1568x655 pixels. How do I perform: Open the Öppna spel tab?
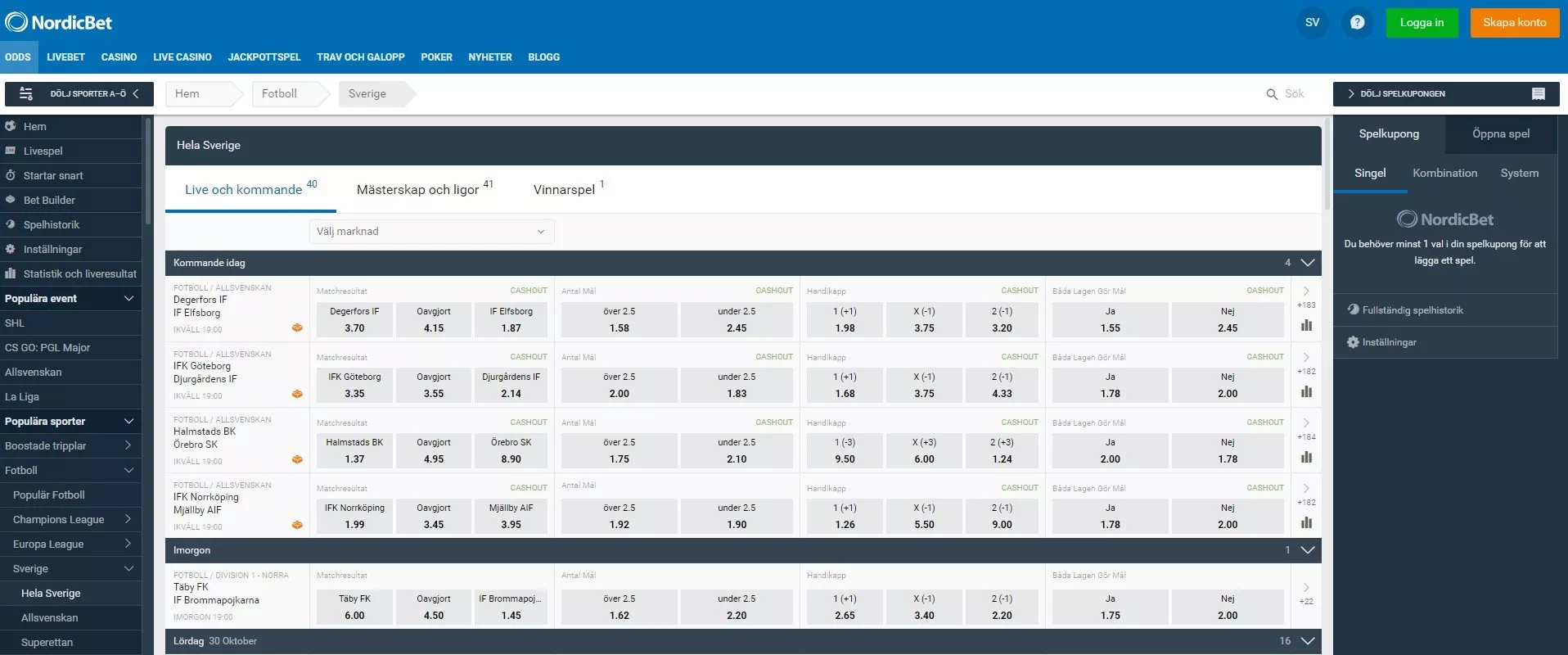pos(1501,134)
